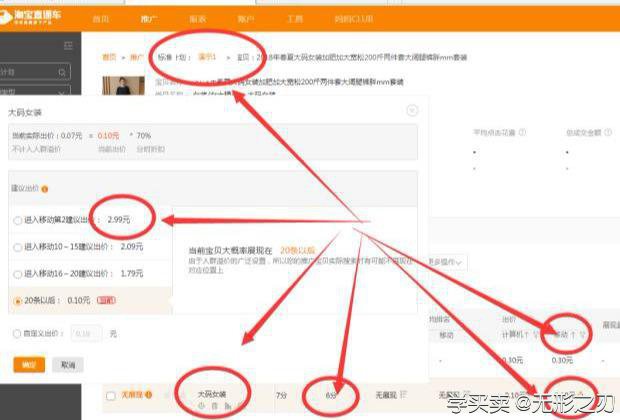Open the 报表 navigation tab
The width and height of the screenshot is (620, 420).
click(197, 19)
